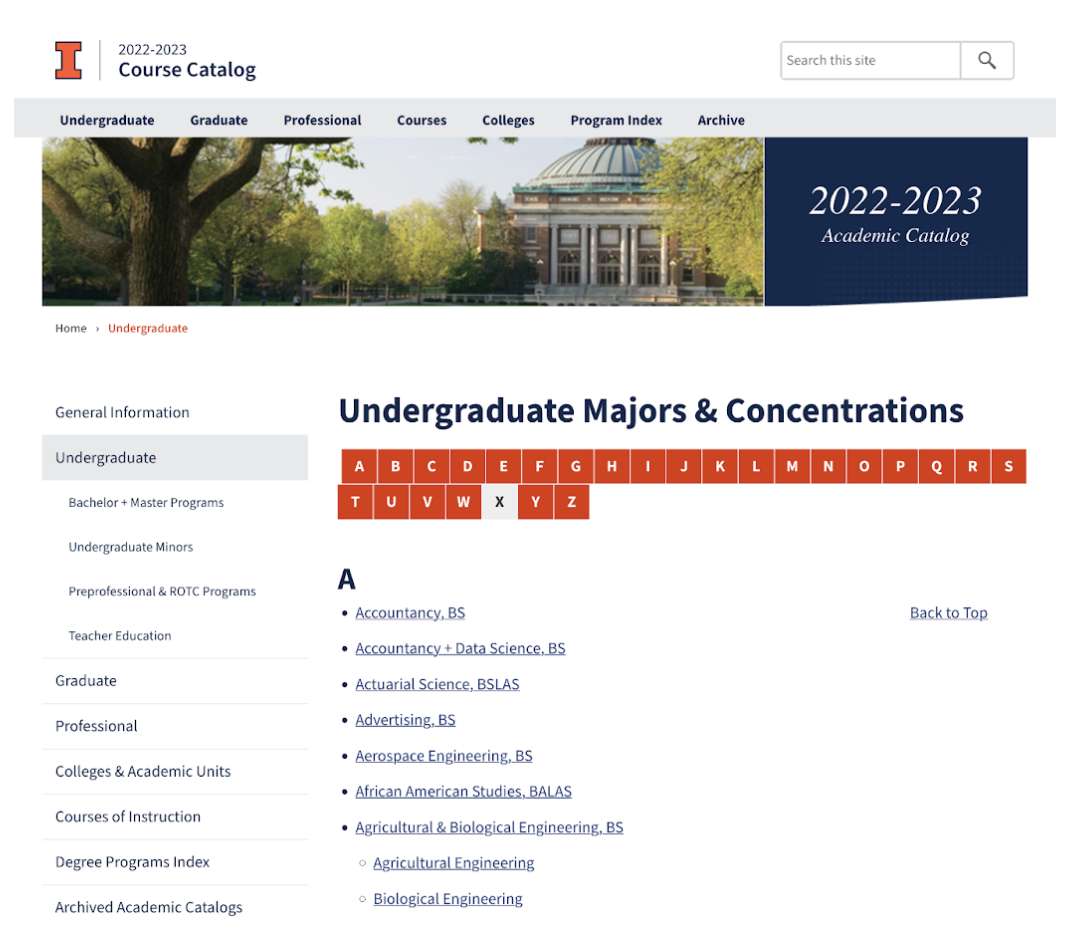Image resolution: width=1074 pixels, height=946 pixels.
Task: Open Courses of Instruction sidebar link
Action: 127,817
